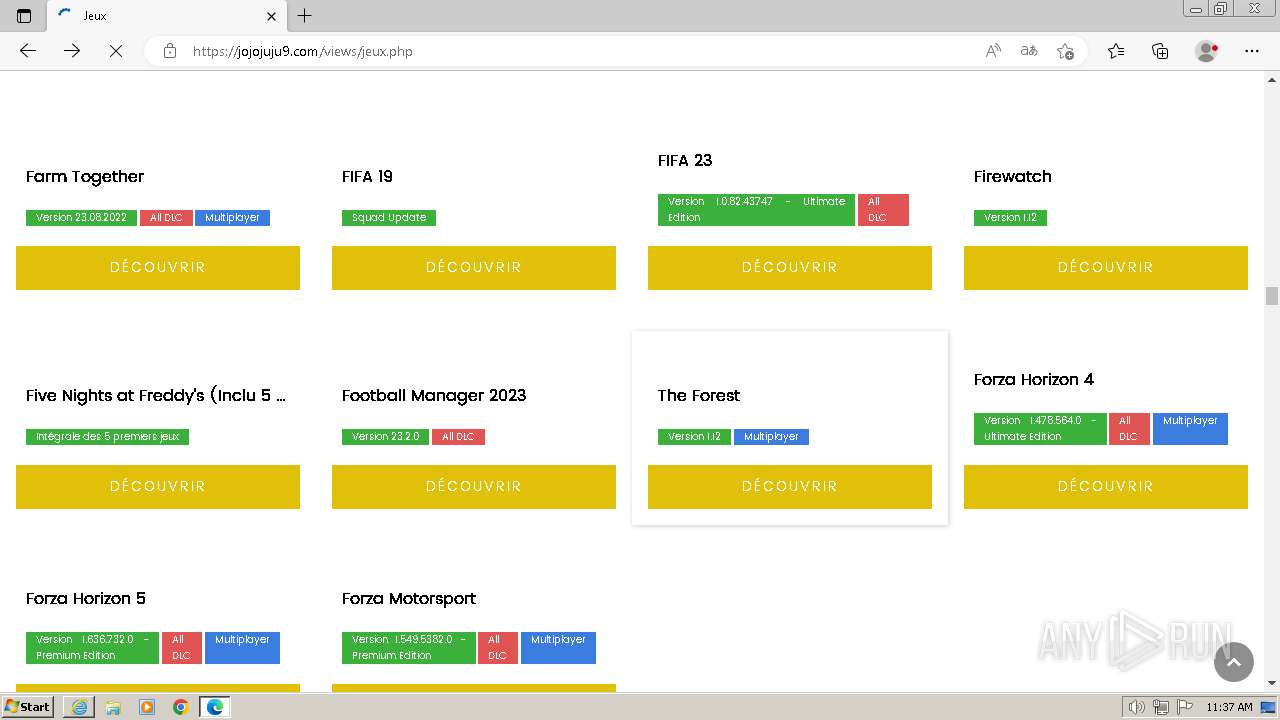
Task: Click DÉCOUVRIR under FIFA 23
Action: 790,268
